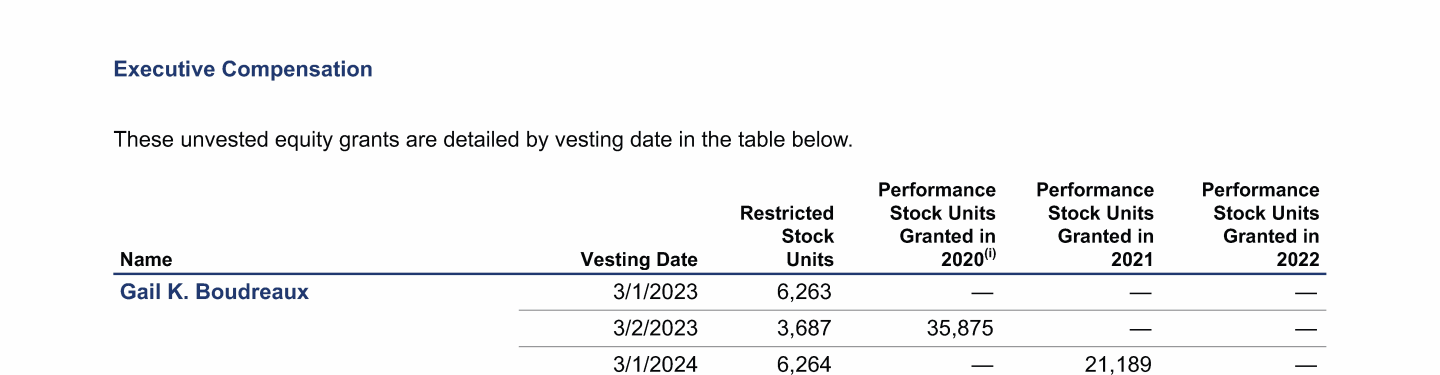Click the 21,189 performance units value
Viewport: 1440px width, 375px height.
1118,364
